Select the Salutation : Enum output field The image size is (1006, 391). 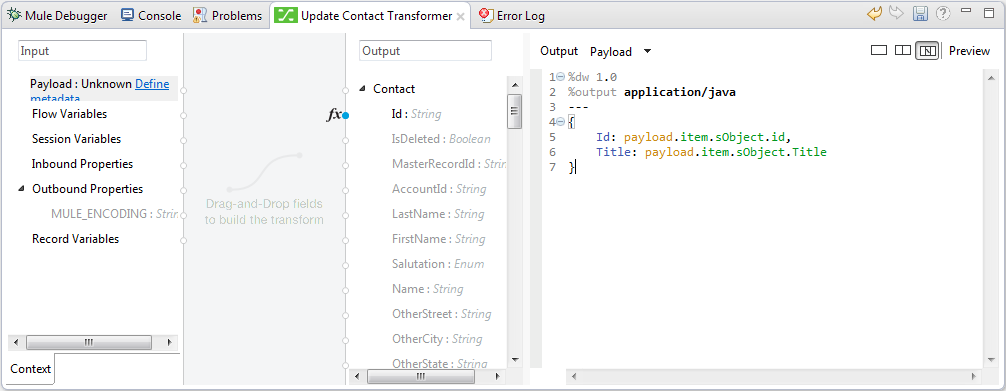click(438, 264)
